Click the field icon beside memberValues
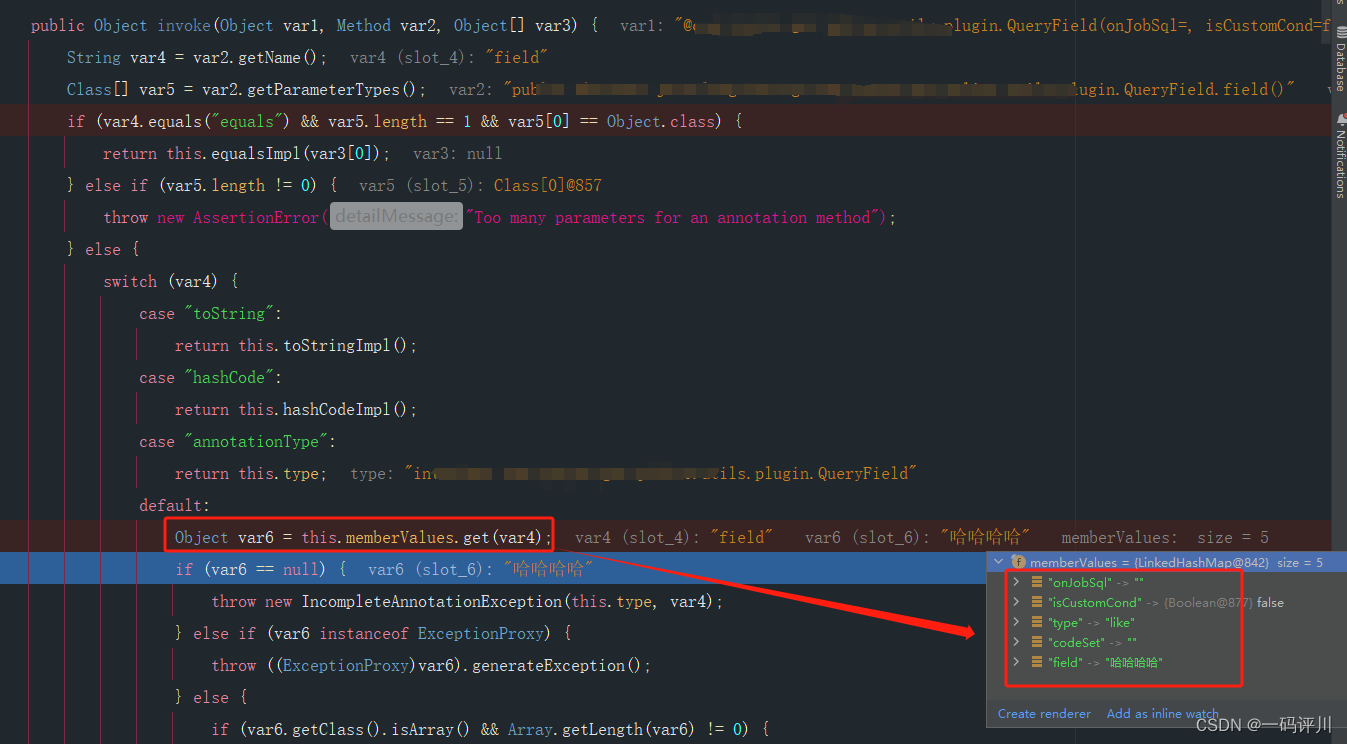The image size is (1347, 744). (1018, 562)
